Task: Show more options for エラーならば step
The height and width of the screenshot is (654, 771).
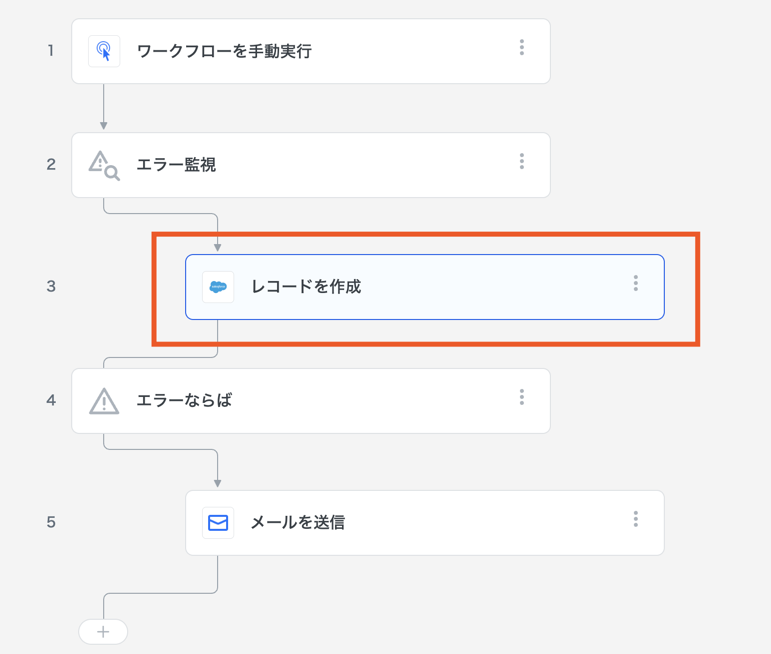Action: click(x=522, y=398)
